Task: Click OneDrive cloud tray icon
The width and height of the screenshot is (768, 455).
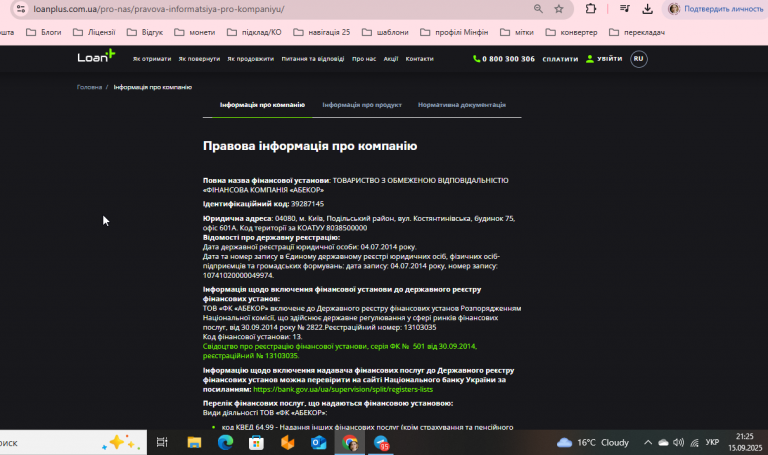Action: pos(663,442)
